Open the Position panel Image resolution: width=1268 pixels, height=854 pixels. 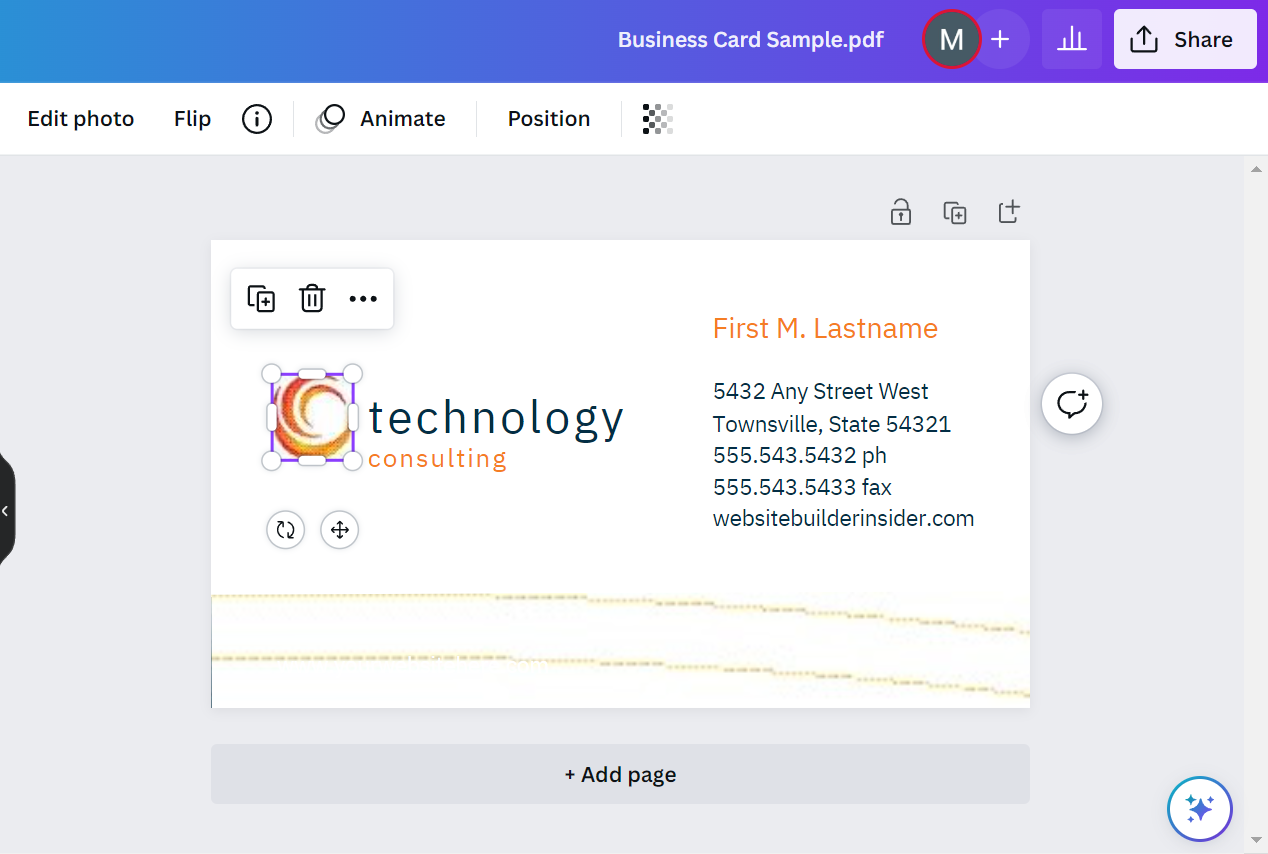click(549, 119)
